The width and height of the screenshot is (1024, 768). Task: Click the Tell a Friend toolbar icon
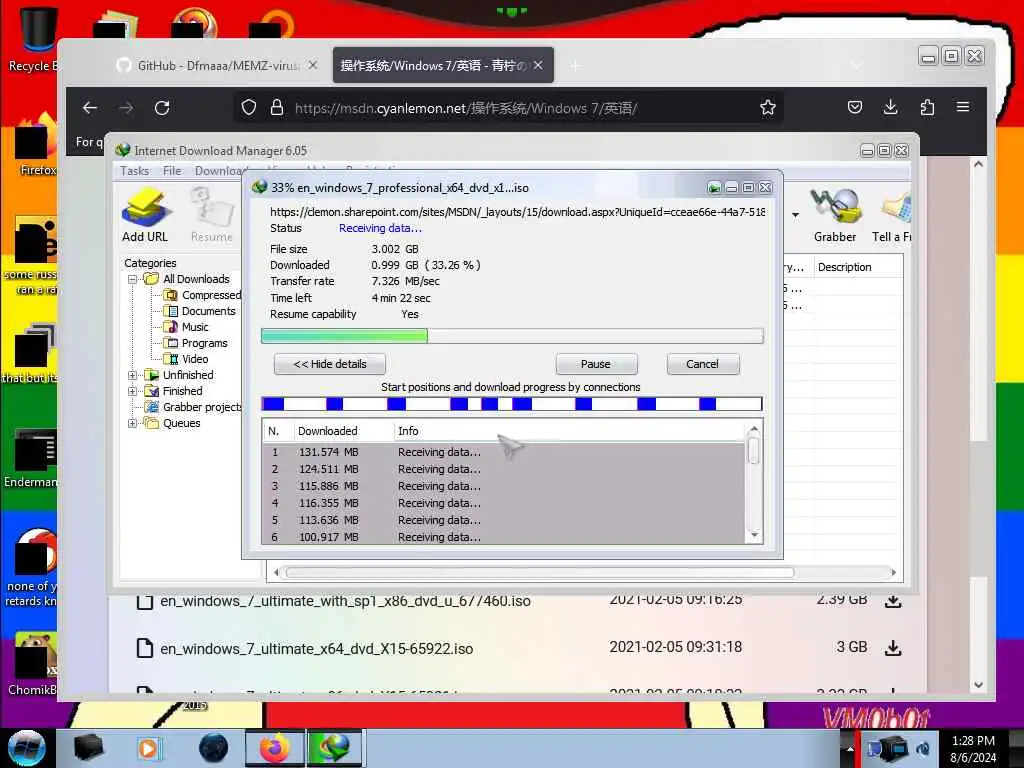pos(892,216)
